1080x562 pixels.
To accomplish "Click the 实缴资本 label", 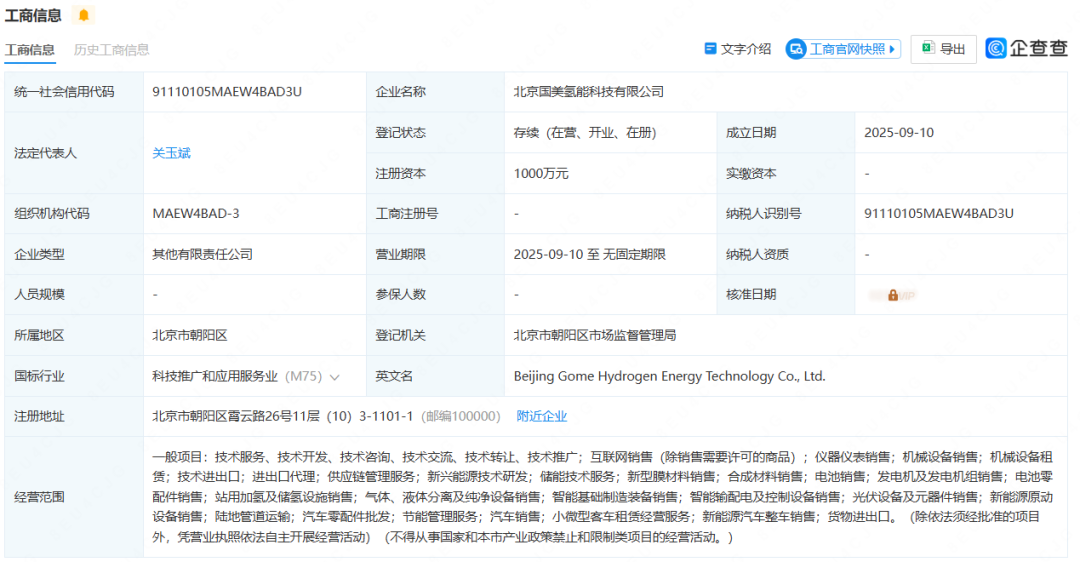I will point(751,174).
